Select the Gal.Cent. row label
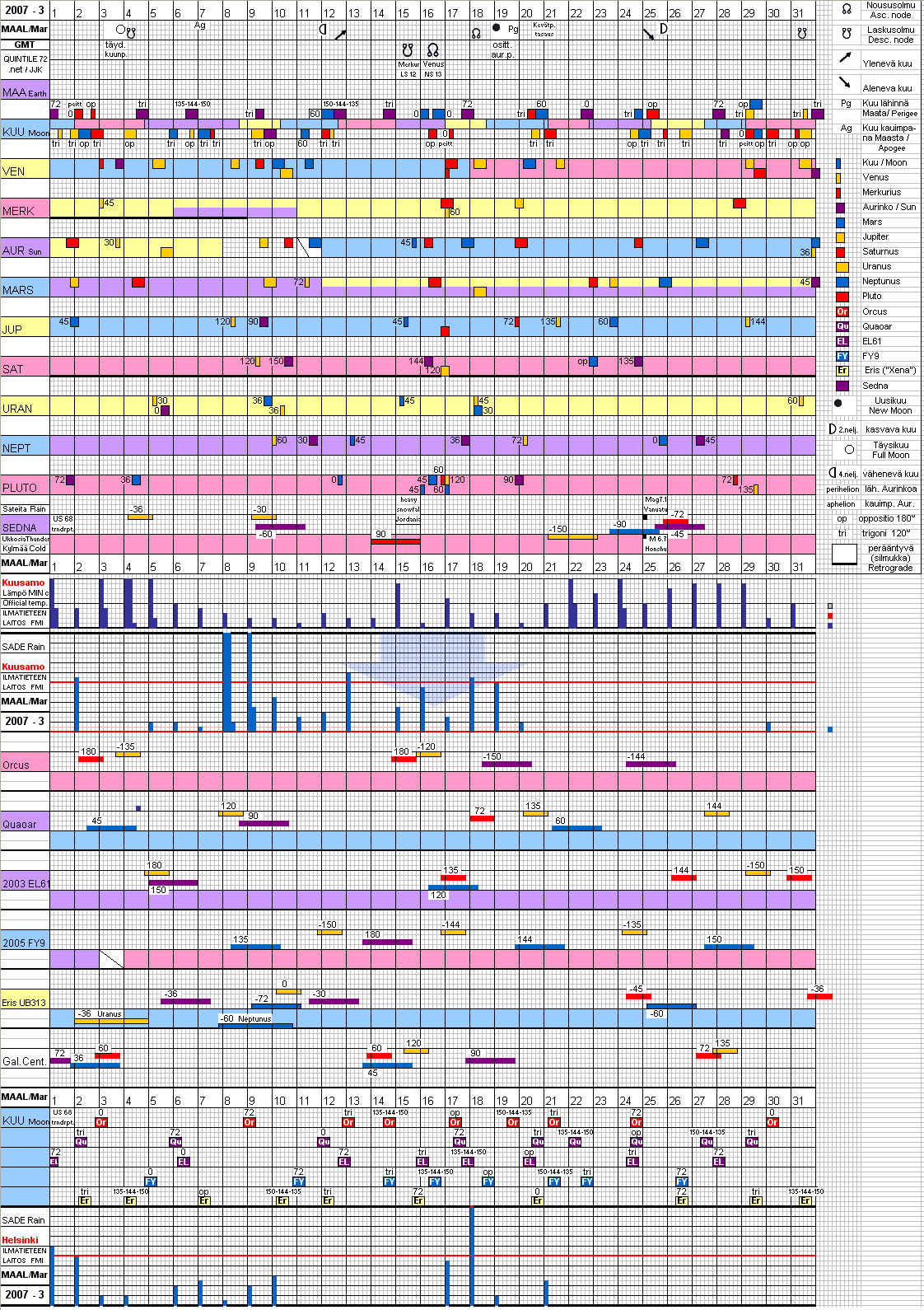 point(24,1061)
